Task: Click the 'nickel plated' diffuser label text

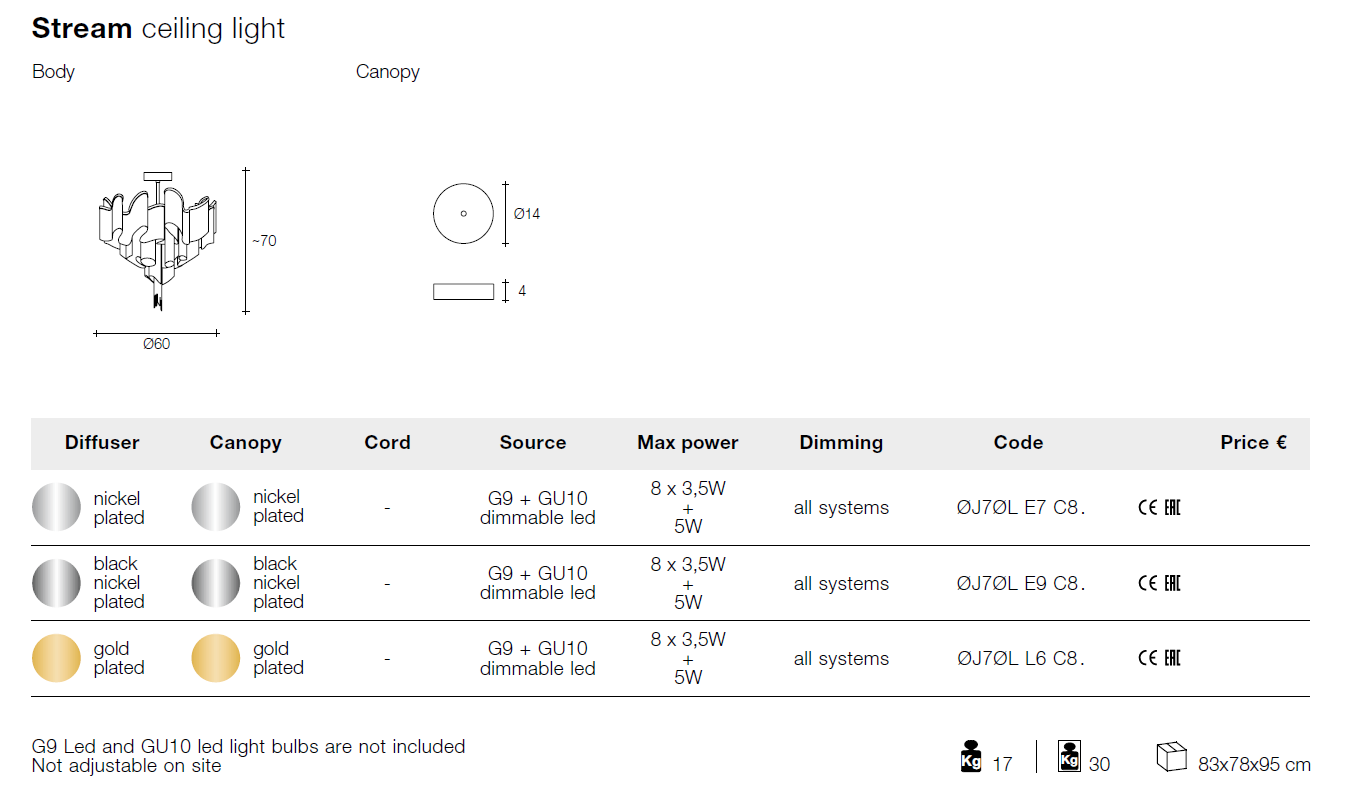Action: tap(119, 508)
